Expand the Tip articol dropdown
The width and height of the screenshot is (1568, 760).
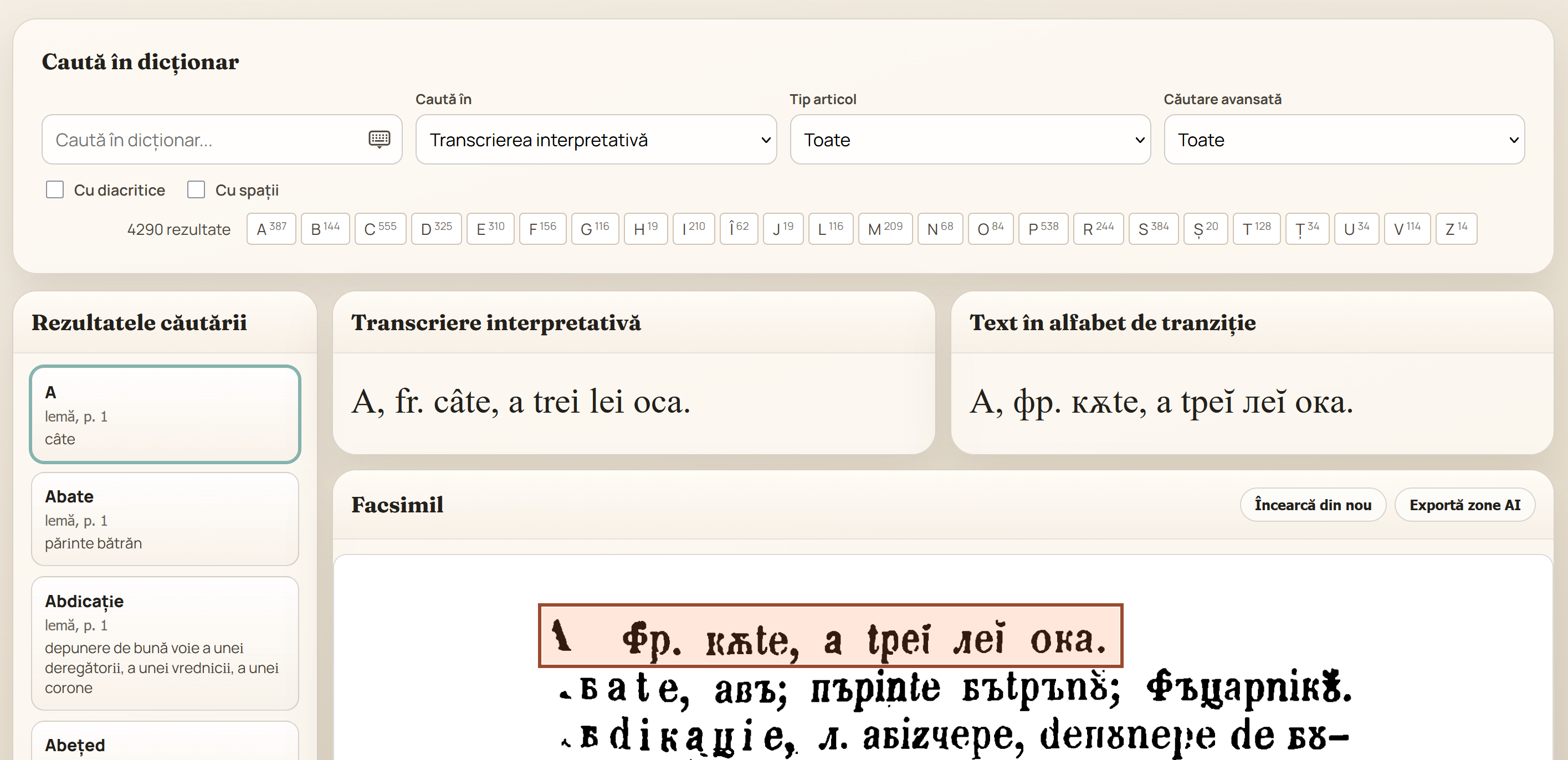970,140
